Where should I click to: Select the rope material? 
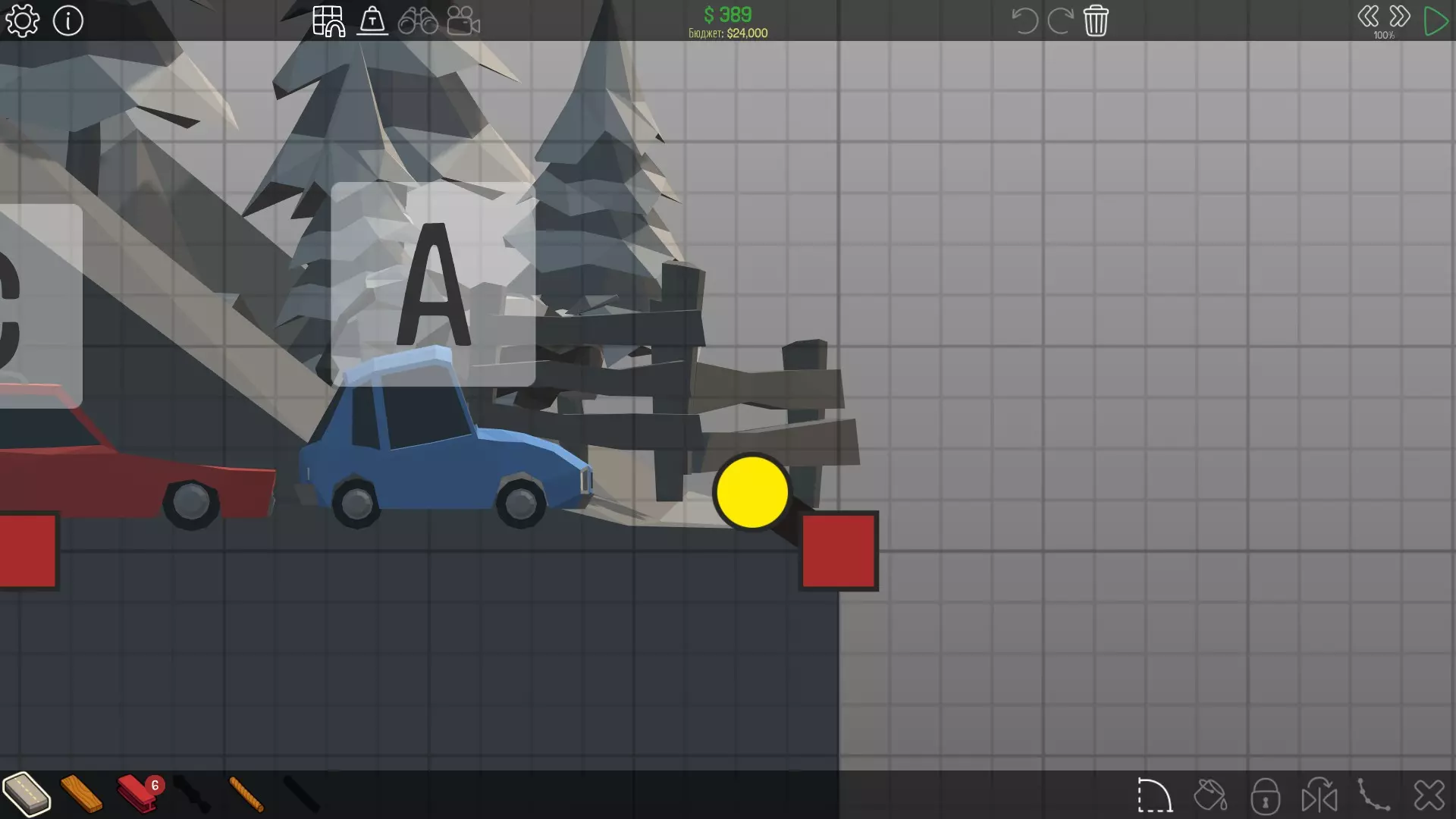[x=246, y=794]
